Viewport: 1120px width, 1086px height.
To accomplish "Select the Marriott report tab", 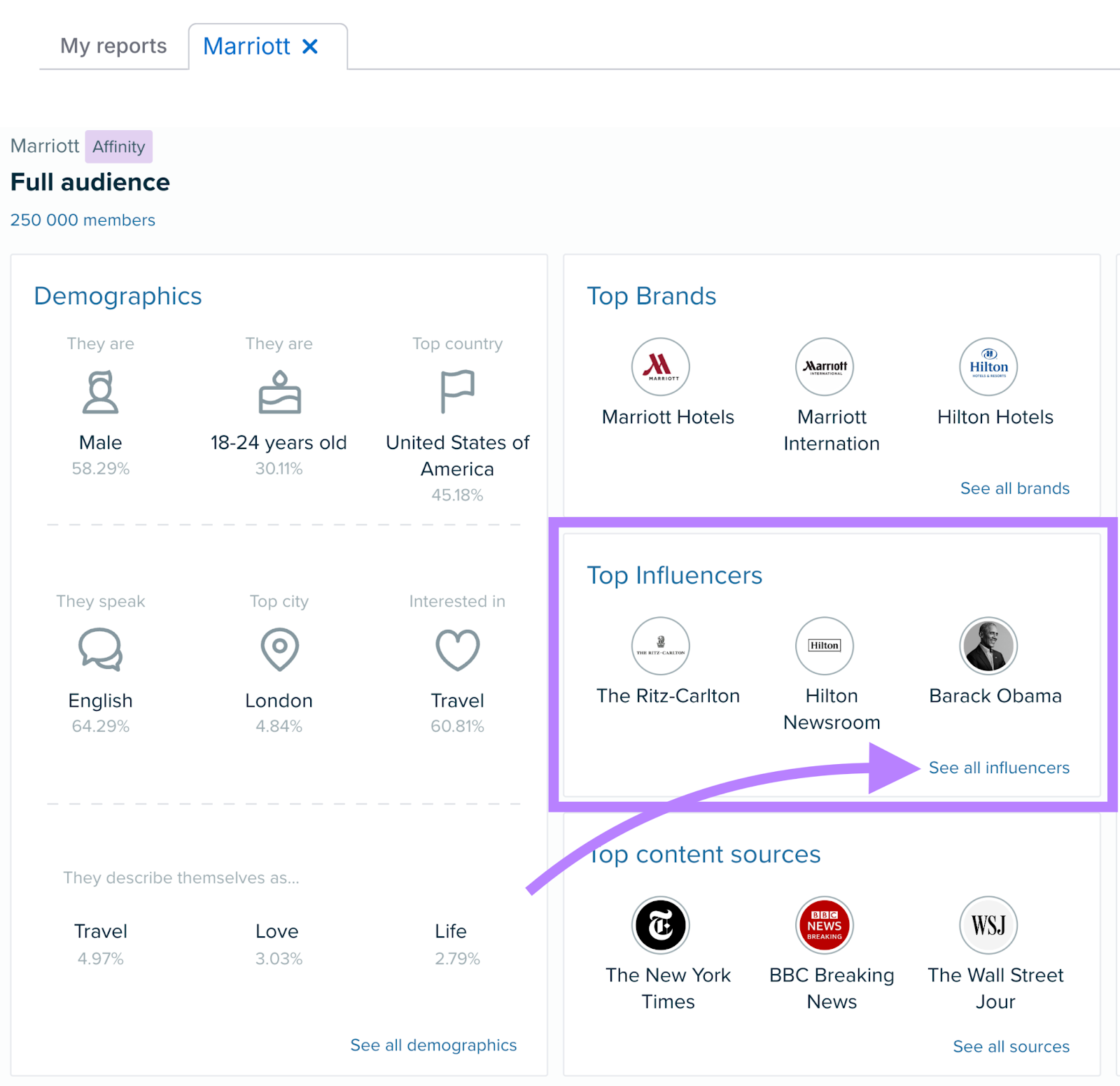I will pos(246,46).
